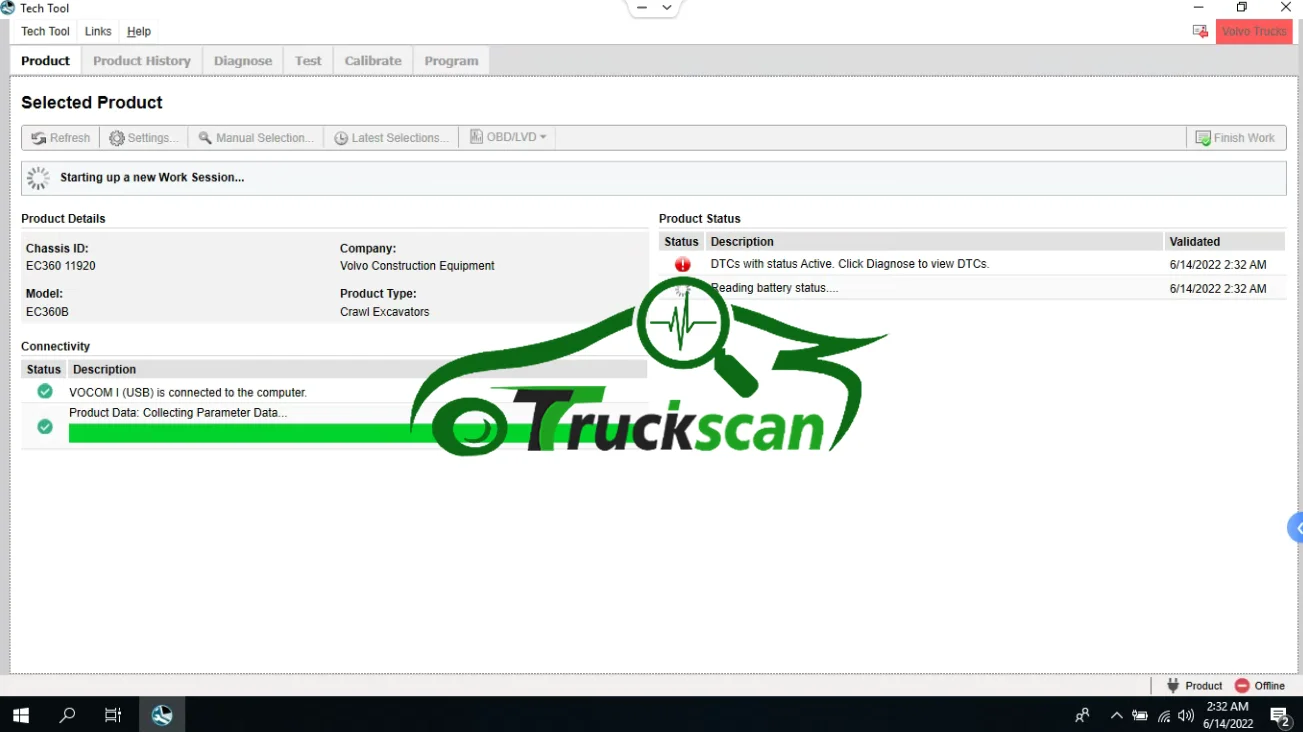Open the Tech Tool menu
This screenshot has width=1303, height=732.
tap(46, 32)
